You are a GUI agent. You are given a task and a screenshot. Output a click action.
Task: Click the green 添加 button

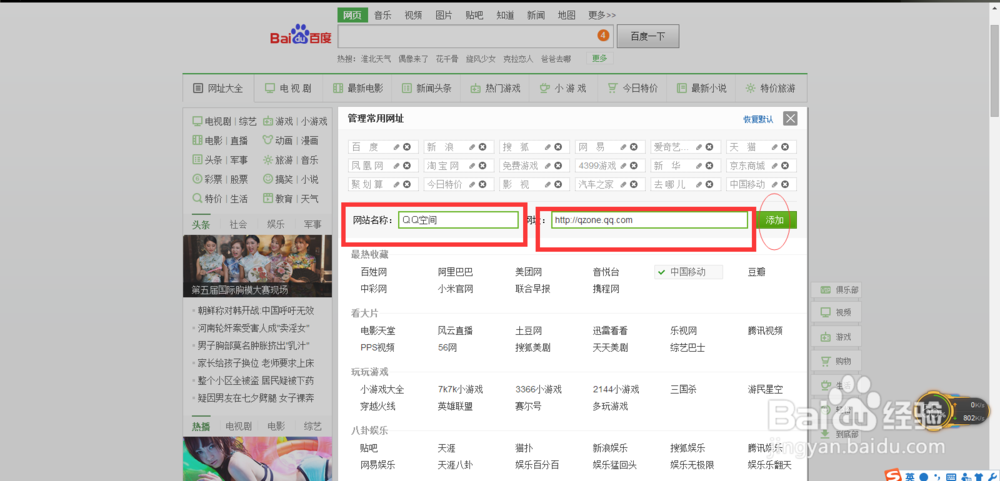(777, 220)
